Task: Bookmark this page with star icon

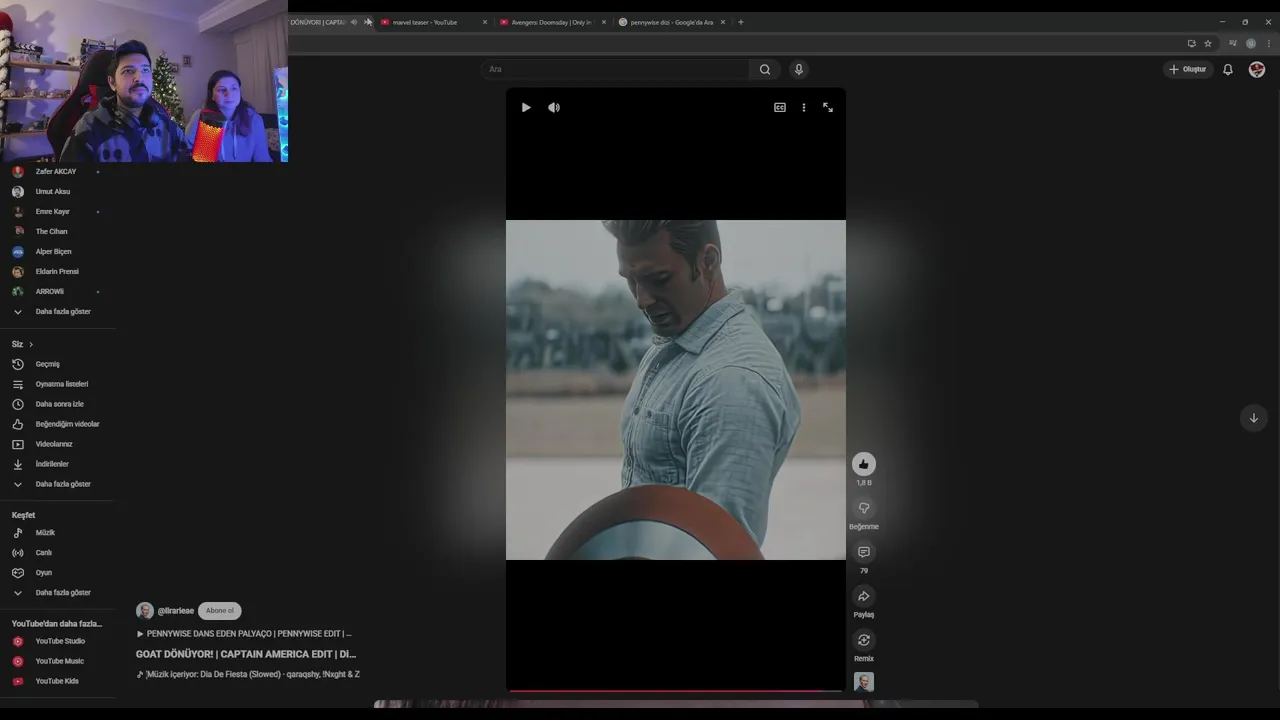Action: [1208, 43]
